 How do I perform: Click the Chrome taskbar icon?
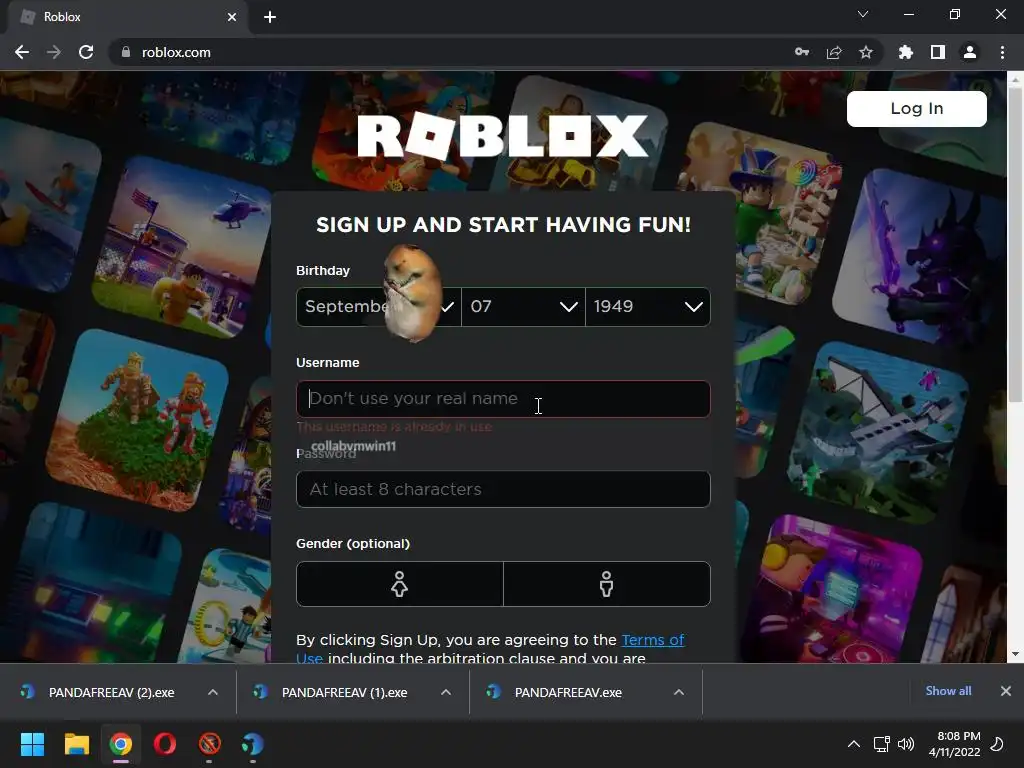pos(121,744)
